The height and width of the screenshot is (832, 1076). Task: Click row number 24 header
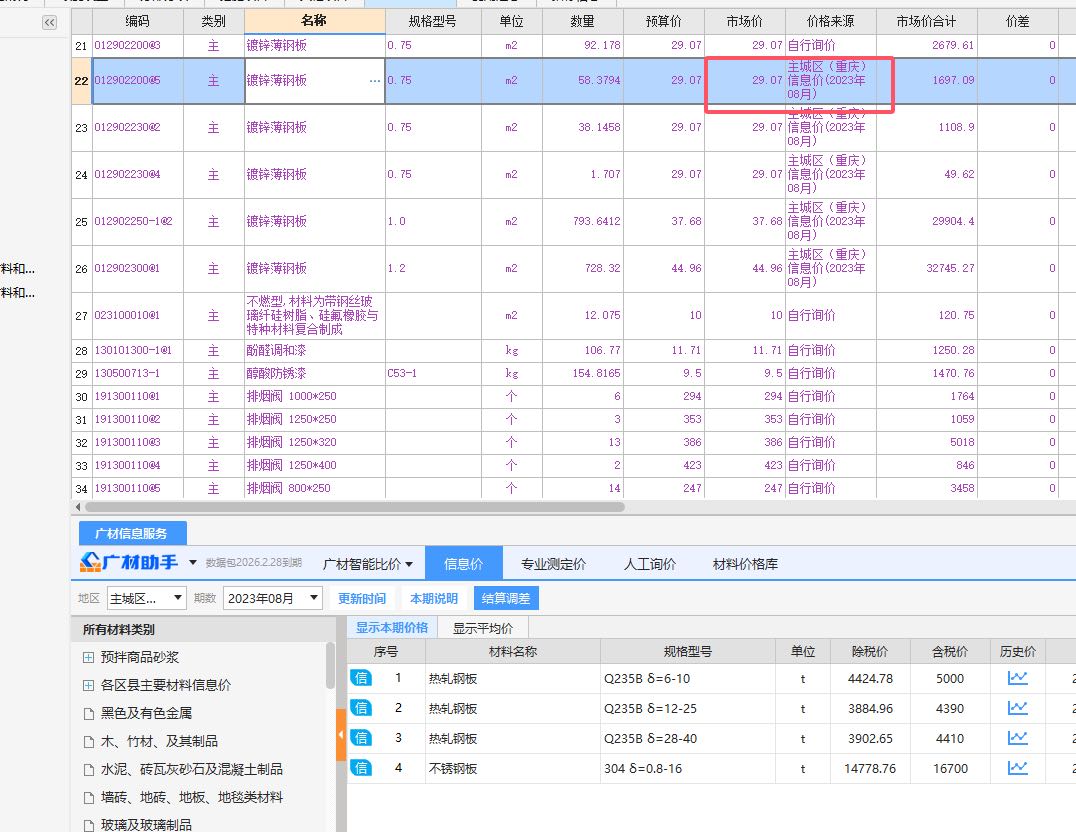pos(81,175)
